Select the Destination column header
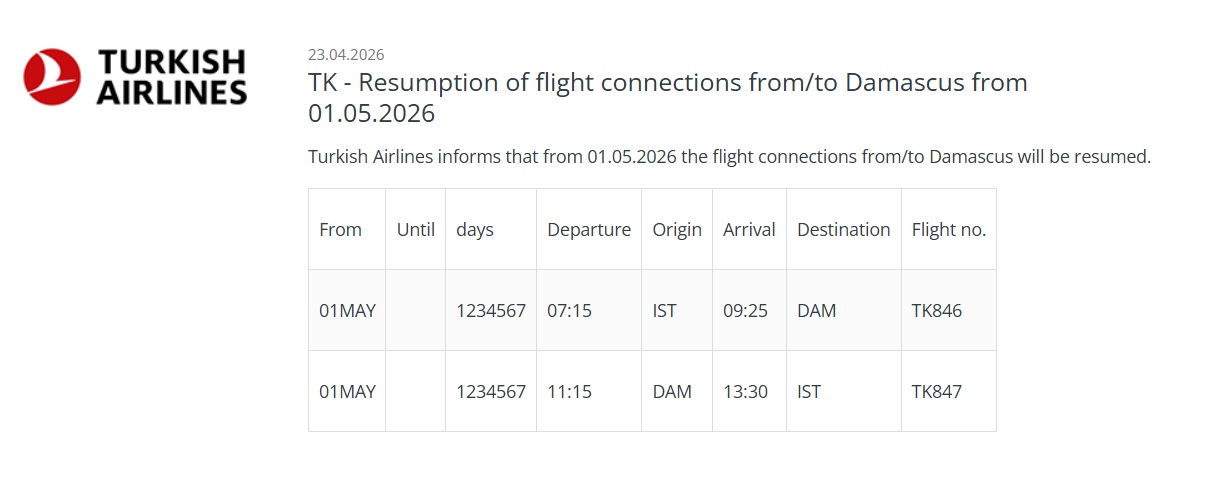Screen dimensions: 1208x499 click(x=843, y=229)
